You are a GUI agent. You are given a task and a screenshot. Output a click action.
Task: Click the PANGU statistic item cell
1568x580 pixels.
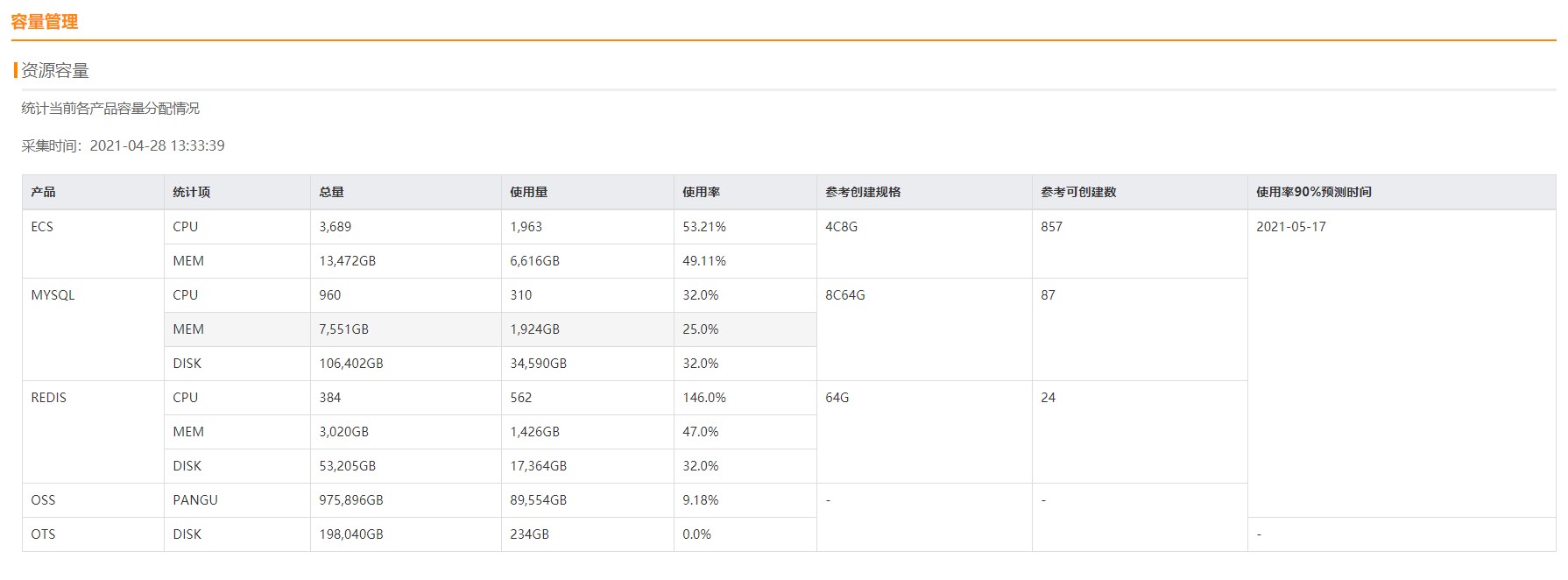pos(194,500)
